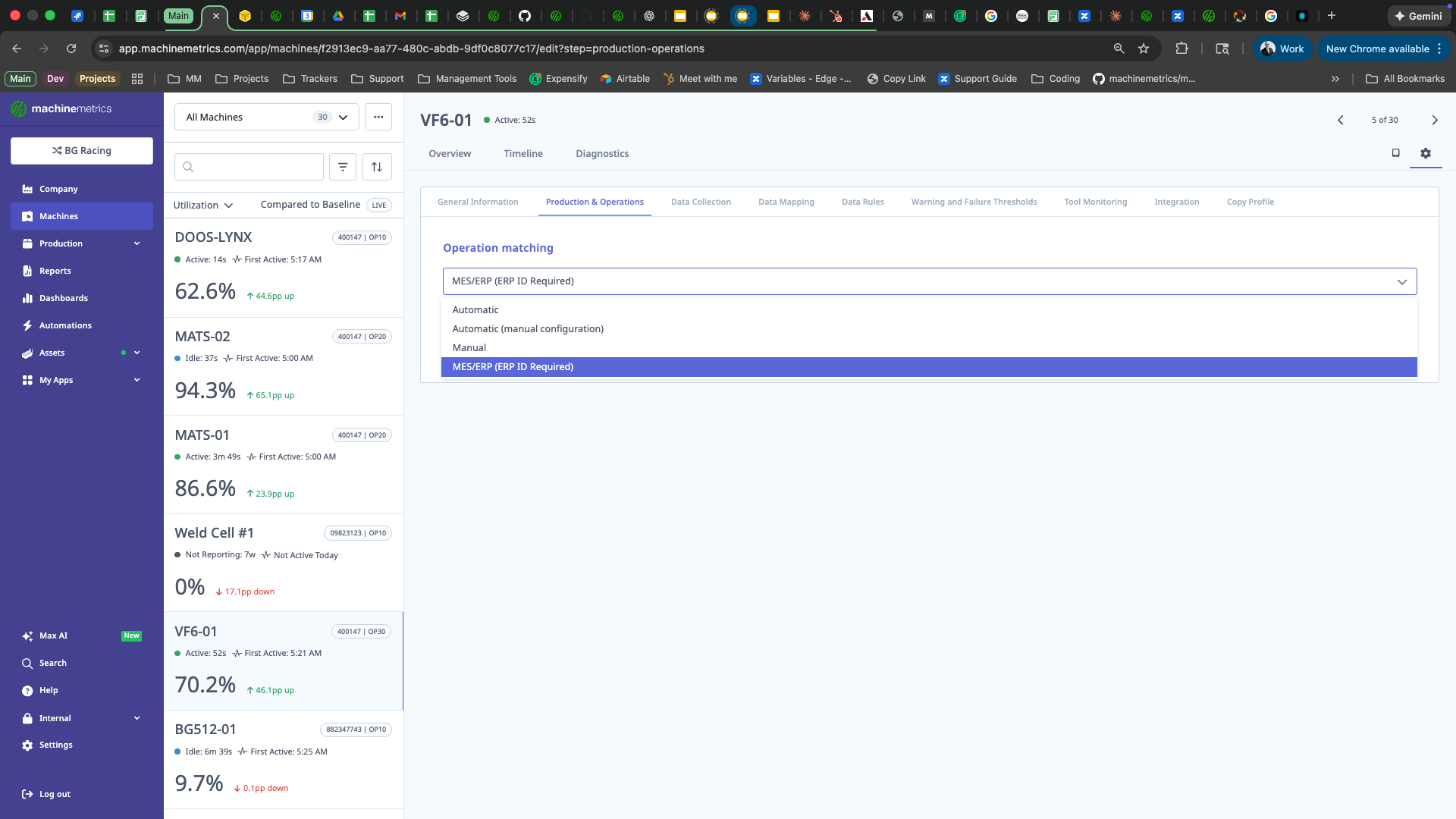Open Dashboards from the sidebar
This screenshot has height=819, width=1456.
coord(64,298)
